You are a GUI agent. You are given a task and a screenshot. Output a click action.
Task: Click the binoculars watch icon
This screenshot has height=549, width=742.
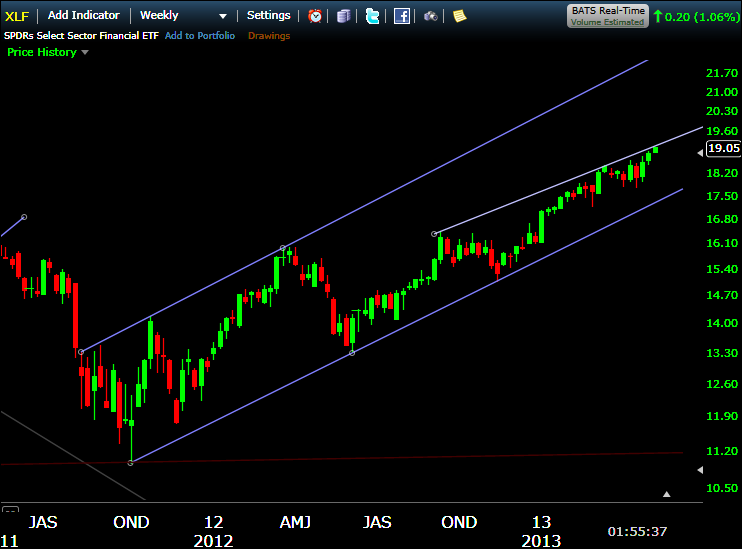[x=431, y=17]
